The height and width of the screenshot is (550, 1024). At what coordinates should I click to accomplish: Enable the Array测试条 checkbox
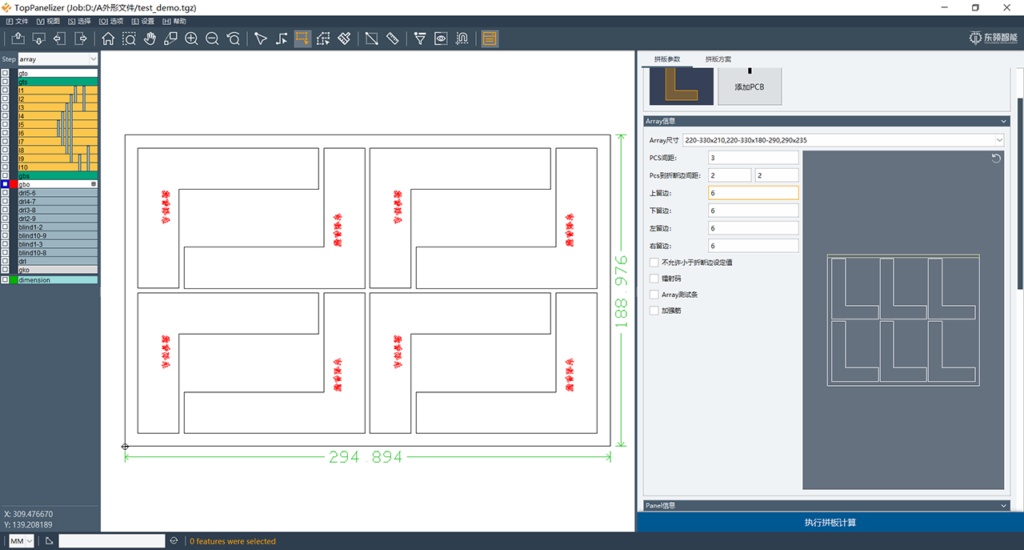[654, 295]
